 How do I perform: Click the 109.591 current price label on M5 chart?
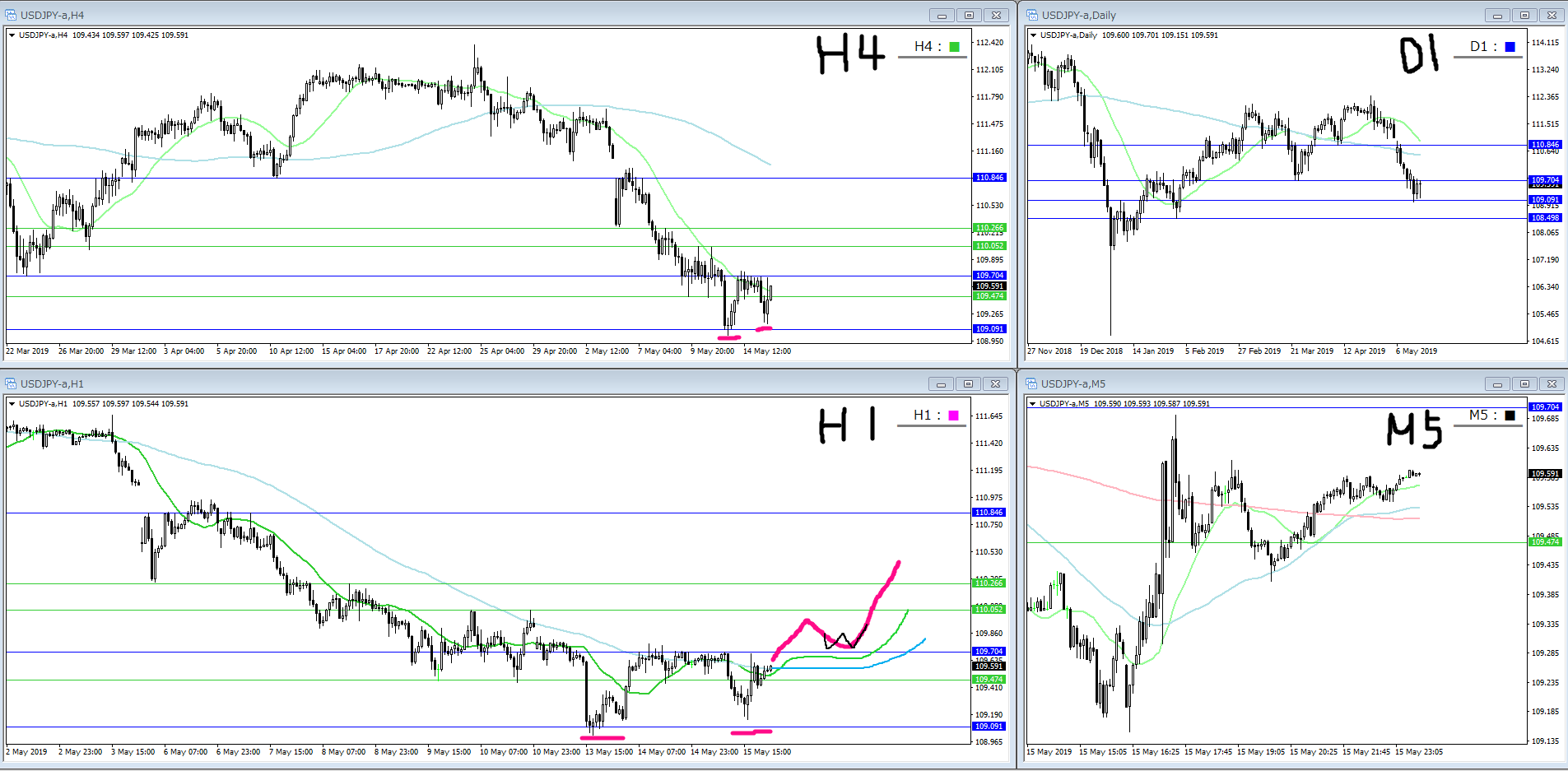click(1545, 474)
